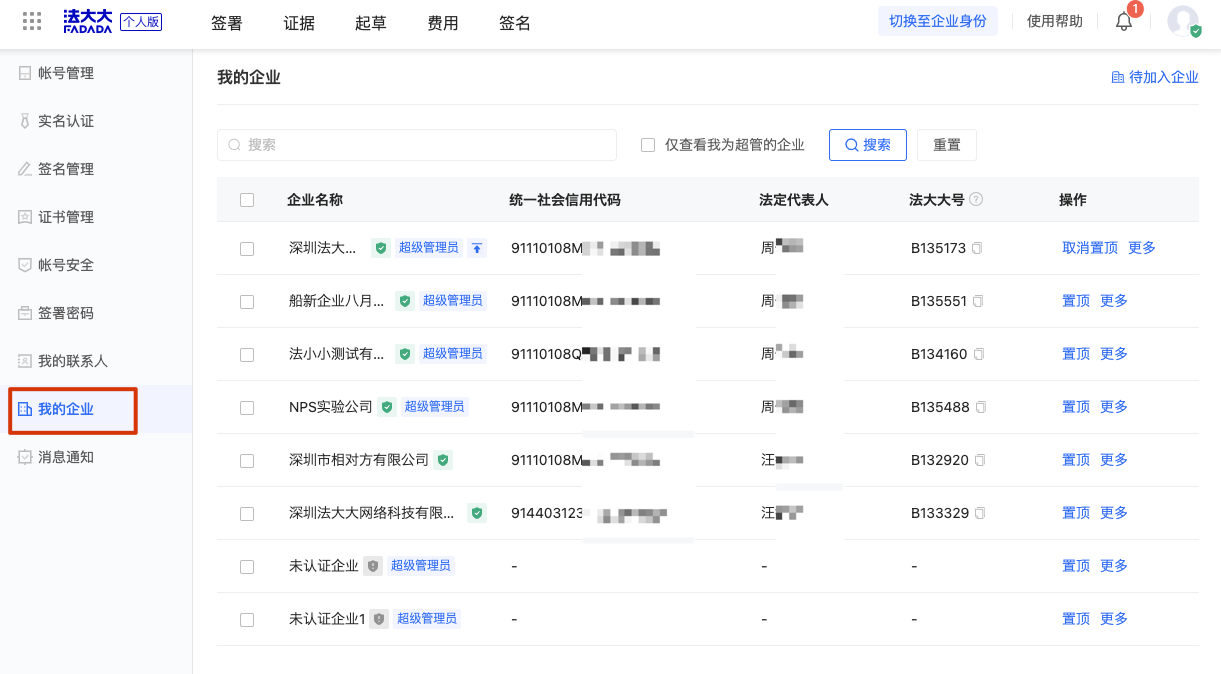The width and height of the screenshot is (1221, 674).
Task: Select the checkbox for 船新企业八月 row
Action: (247, 302)
